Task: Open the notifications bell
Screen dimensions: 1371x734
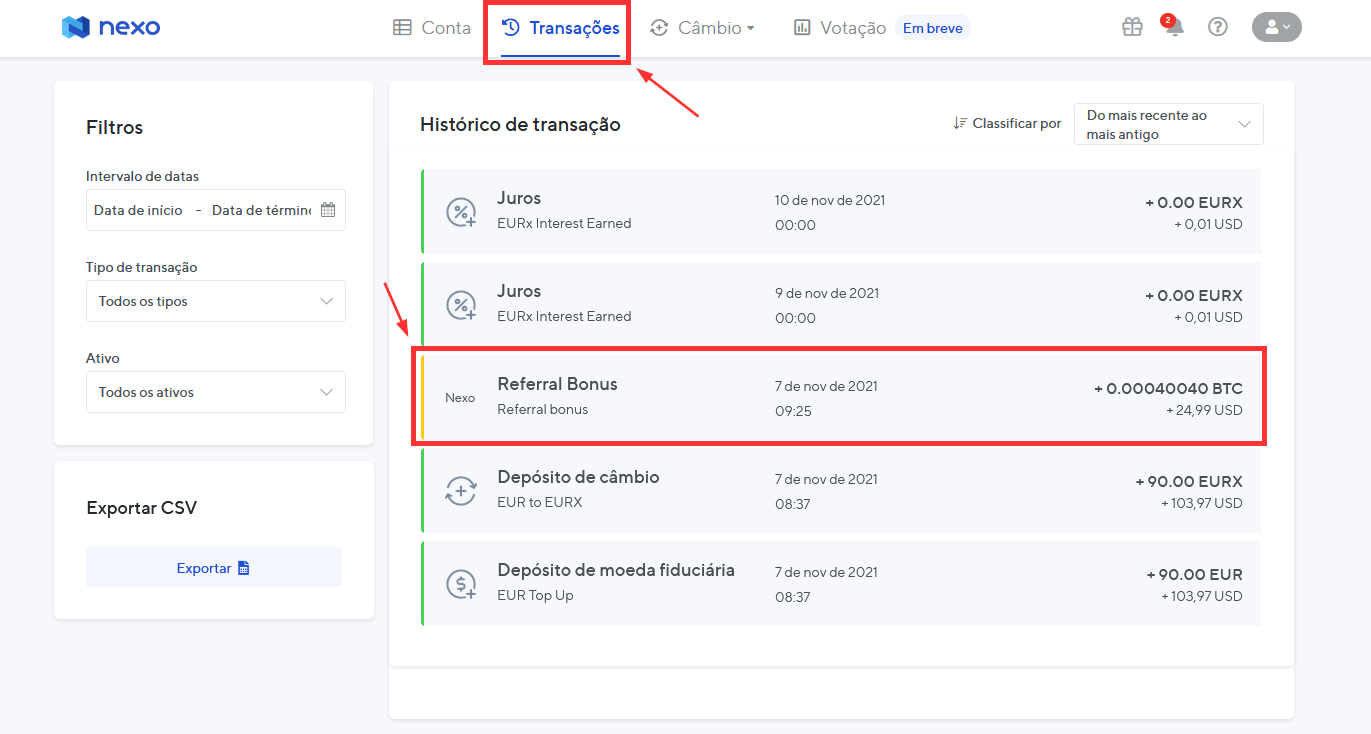Action: tap(1174, 28)
